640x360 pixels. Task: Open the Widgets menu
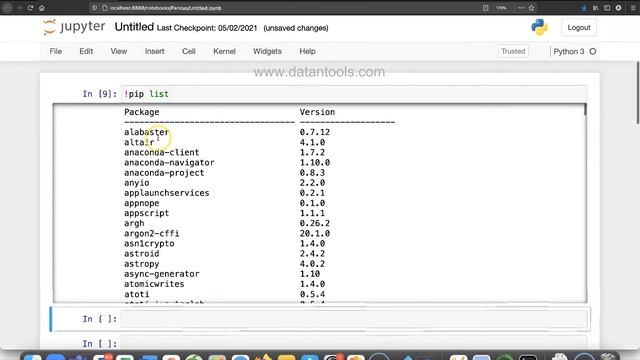267,51
